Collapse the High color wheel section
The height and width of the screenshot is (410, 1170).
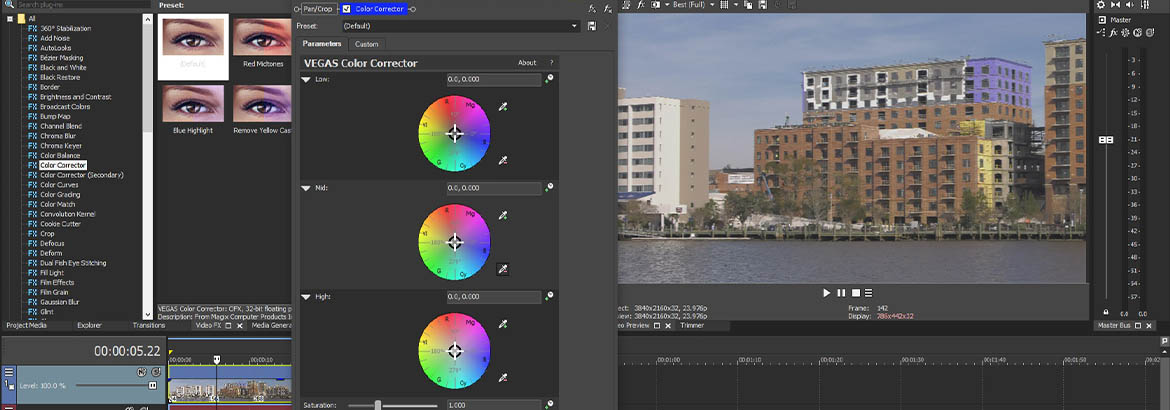coord(306,297)
